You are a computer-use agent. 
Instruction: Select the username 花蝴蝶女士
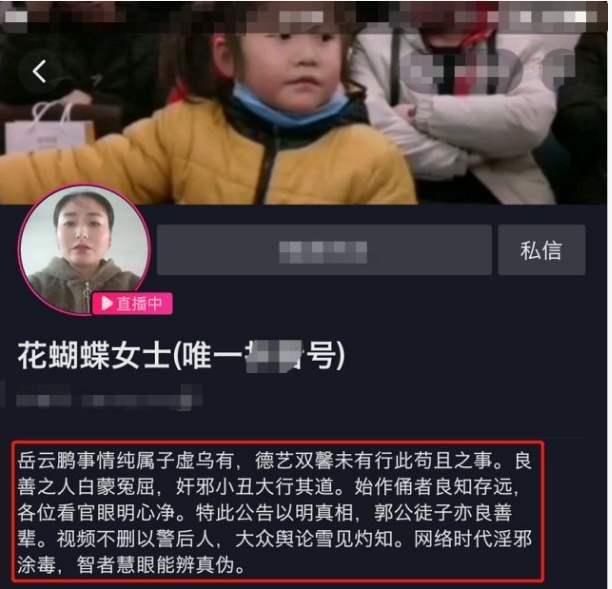tap(94, 356)
